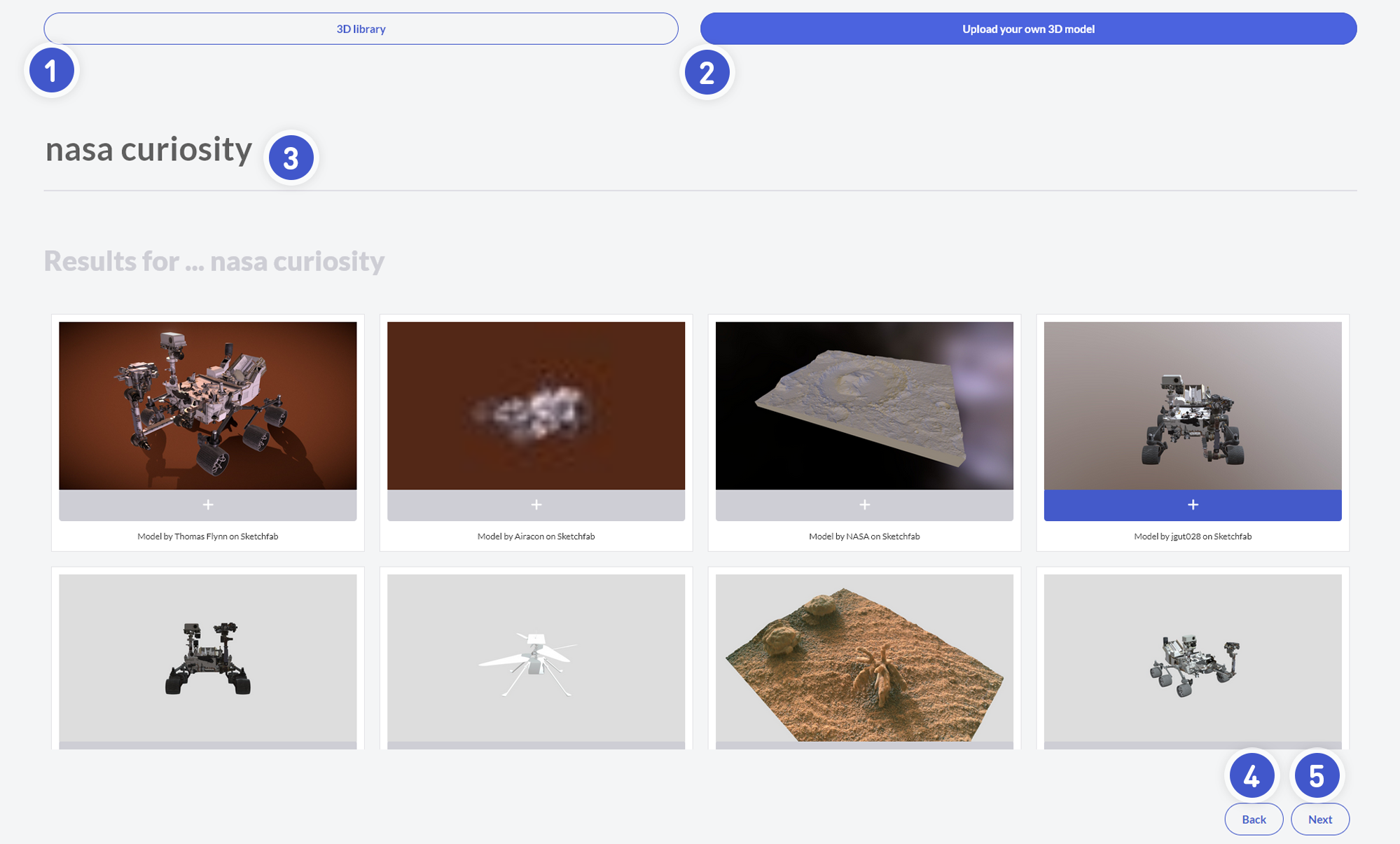The width and height of the screenshot is (1400, 844).
Task: Click numbered marker 2 badge
Action: pyautogui.click(x=707, y=73)
